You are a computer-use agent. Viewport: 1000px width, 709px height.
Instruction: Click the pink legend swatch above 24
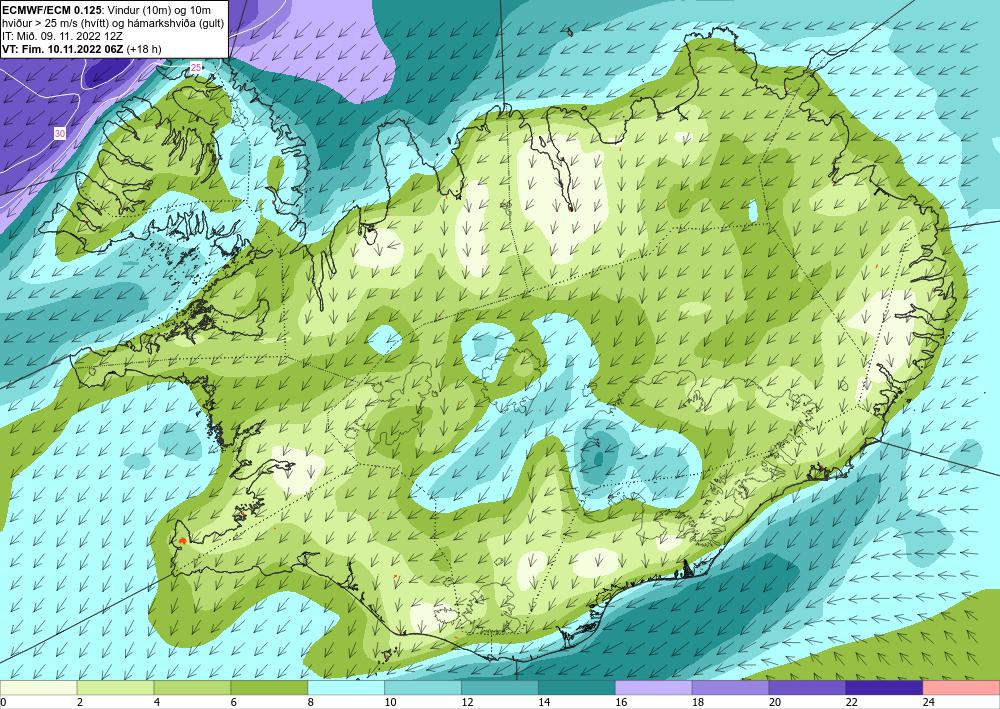point(961,688)
